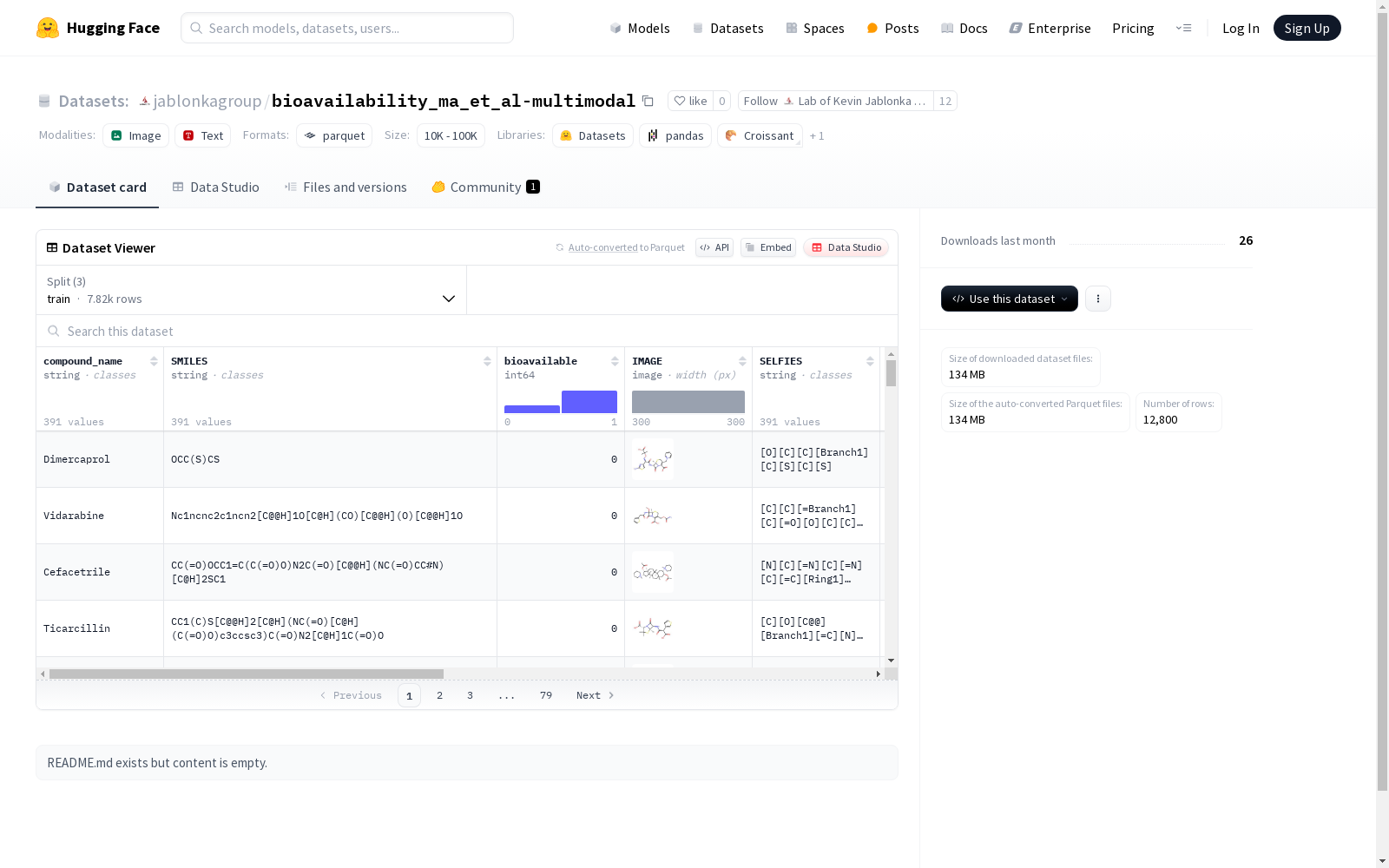This screenshot has width=1389, height=868.
Task: Select the pandas library tag
Action: tap(675, 135)
